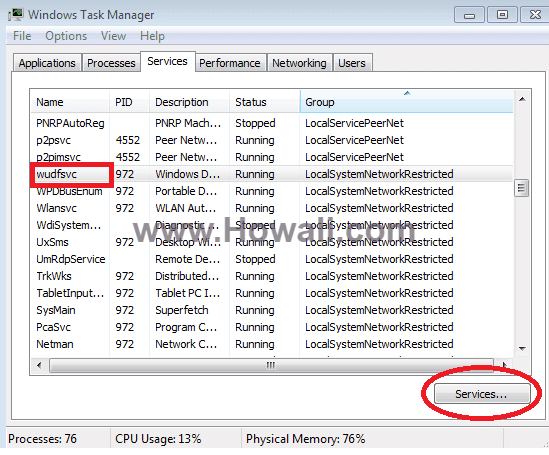
Task: Close the Task Manager window
Action: click(x=535, y=15)
